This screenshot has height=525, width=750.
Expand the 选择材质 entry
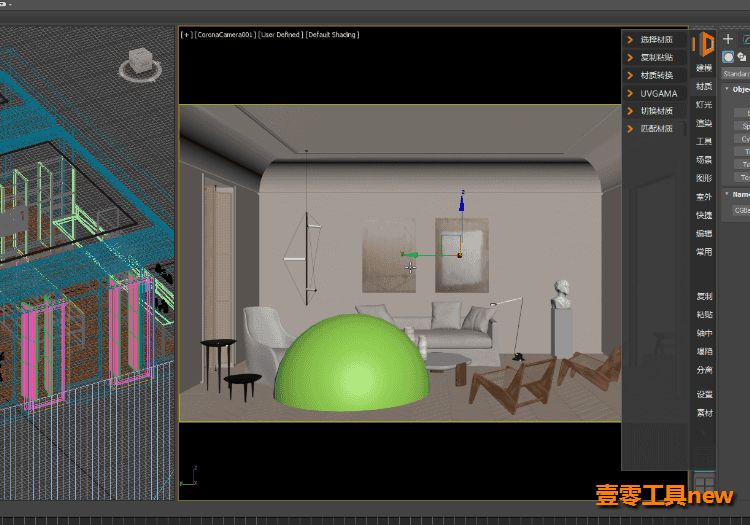[654, 39]
